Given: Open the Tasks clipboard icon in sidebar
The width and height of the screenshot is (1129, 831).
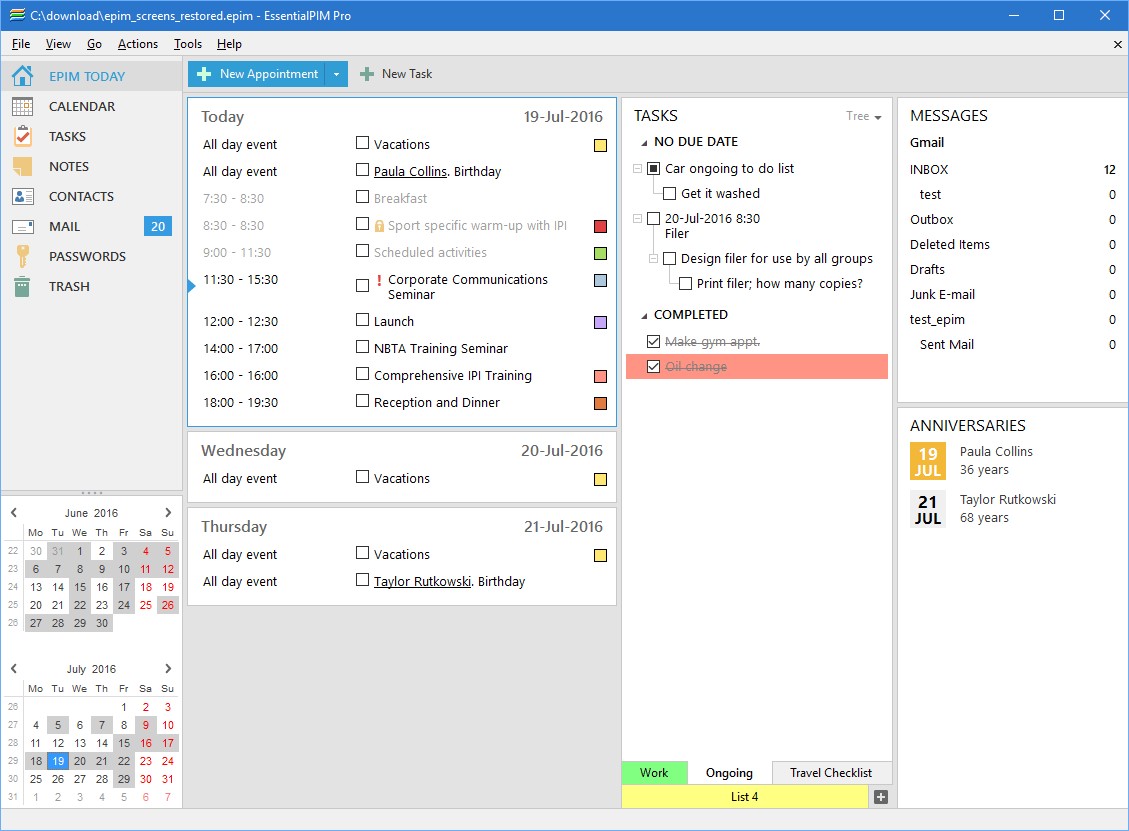Looking at the screenshot, I should [22, 137].
